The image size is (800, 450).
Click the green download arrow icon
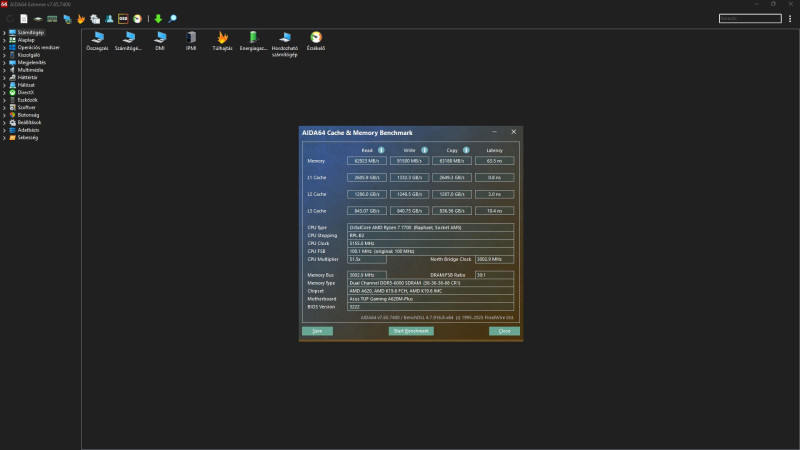(x=158, y=19)
